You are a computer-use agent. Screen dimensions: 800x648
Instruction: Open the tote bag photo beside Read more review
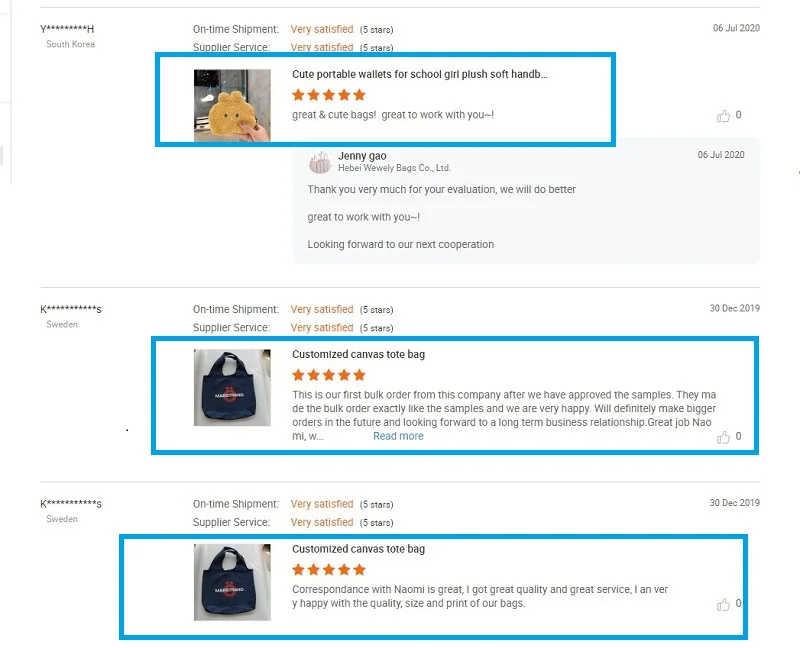point(232,387)
